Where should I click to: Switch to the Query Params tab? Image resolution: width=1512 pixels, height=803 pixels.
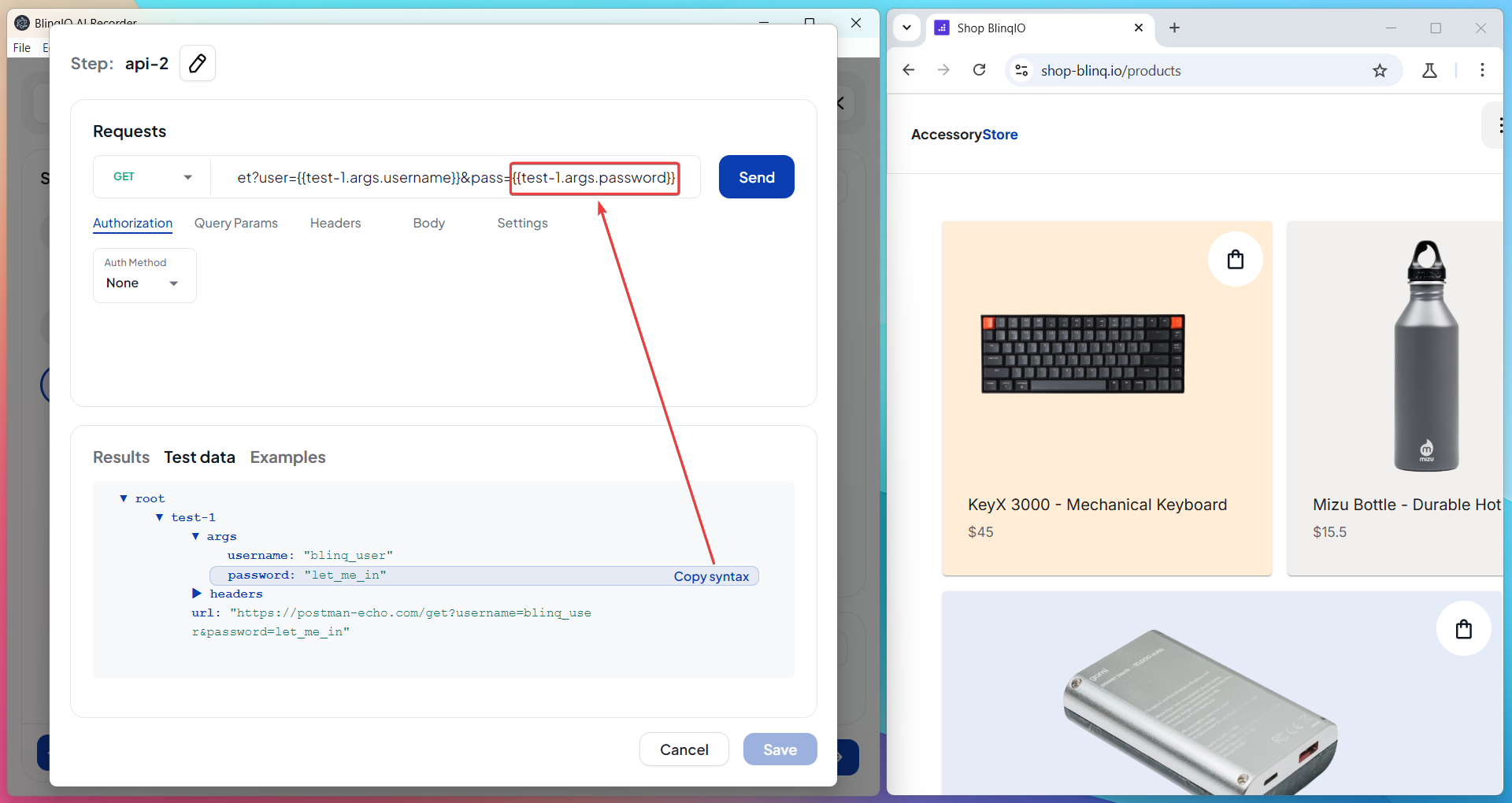[236, 223]
